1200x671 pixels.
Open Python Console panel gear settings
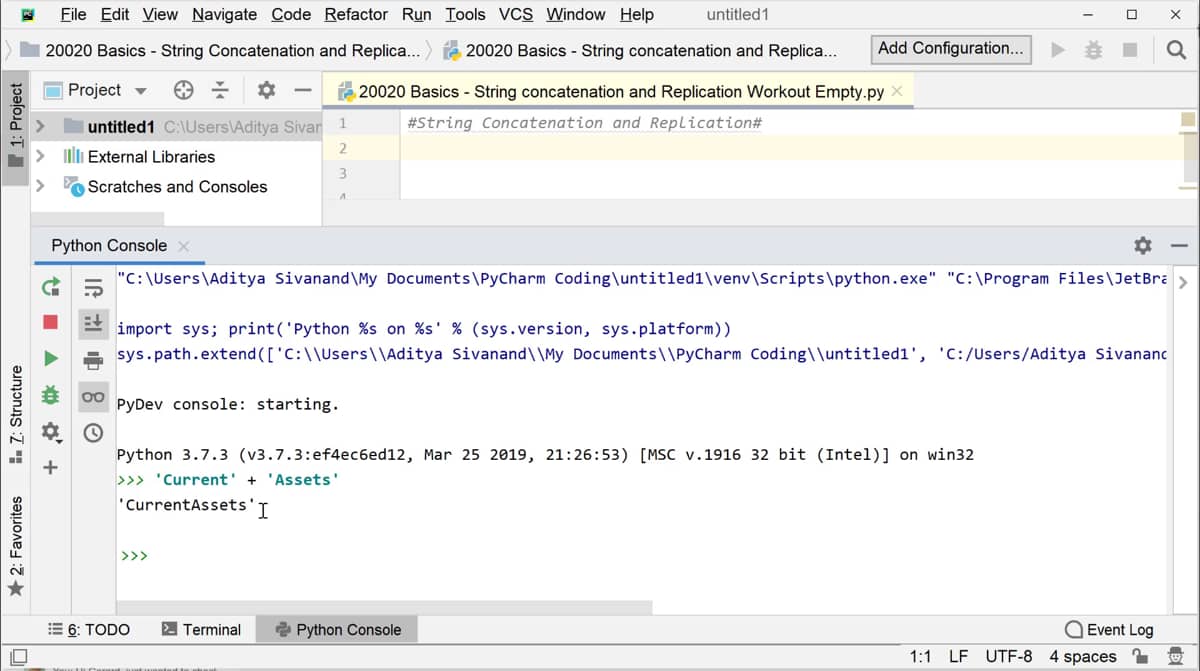[1143, 246]
